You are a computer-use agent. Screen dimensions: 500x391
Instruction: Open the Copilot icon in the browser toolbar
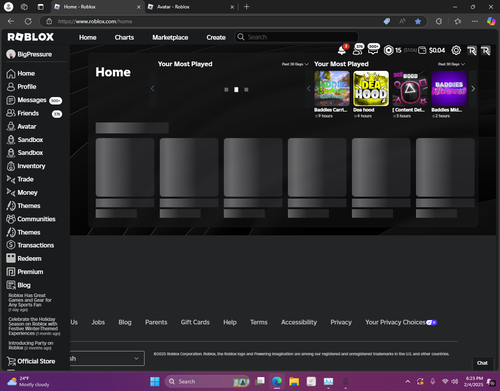pyautogui.click(x=491, y=21)
